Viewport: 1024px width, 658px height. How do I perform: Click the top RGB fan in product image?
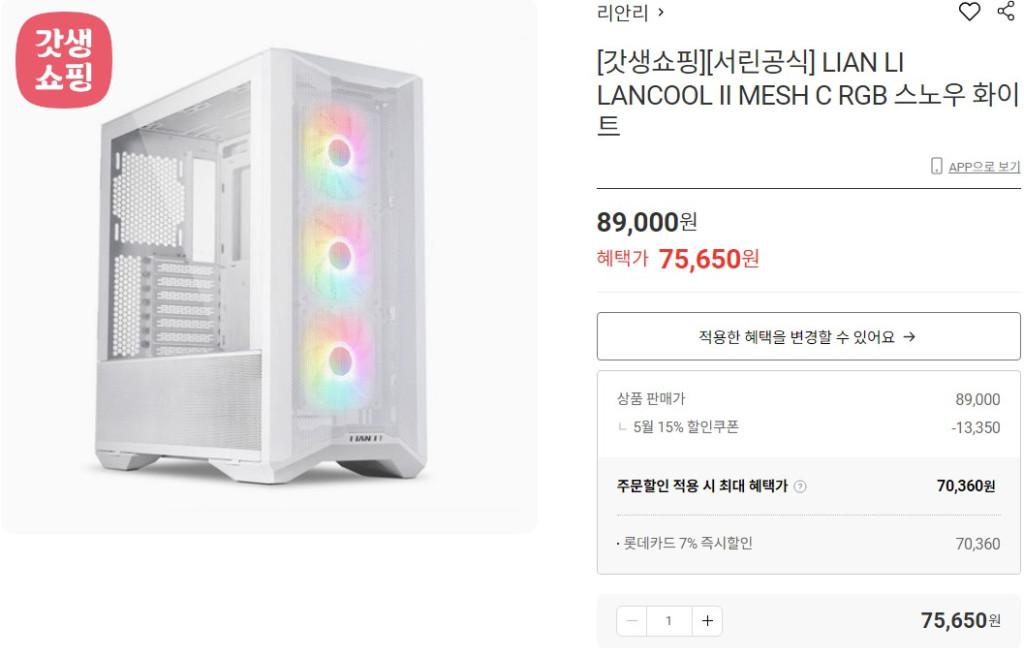click(x=338, y=152)
